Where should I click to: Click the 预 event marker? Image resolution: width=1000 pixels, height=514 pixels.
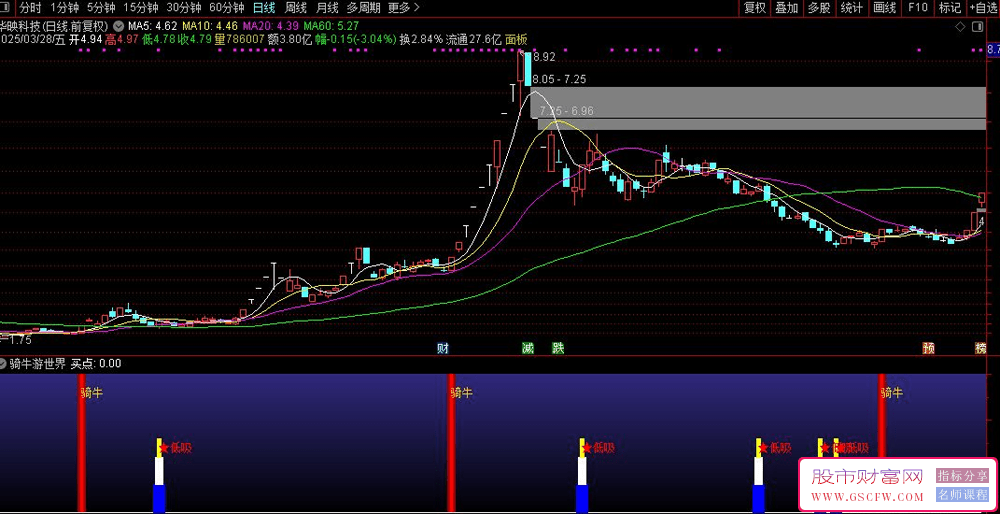[929, 348]
